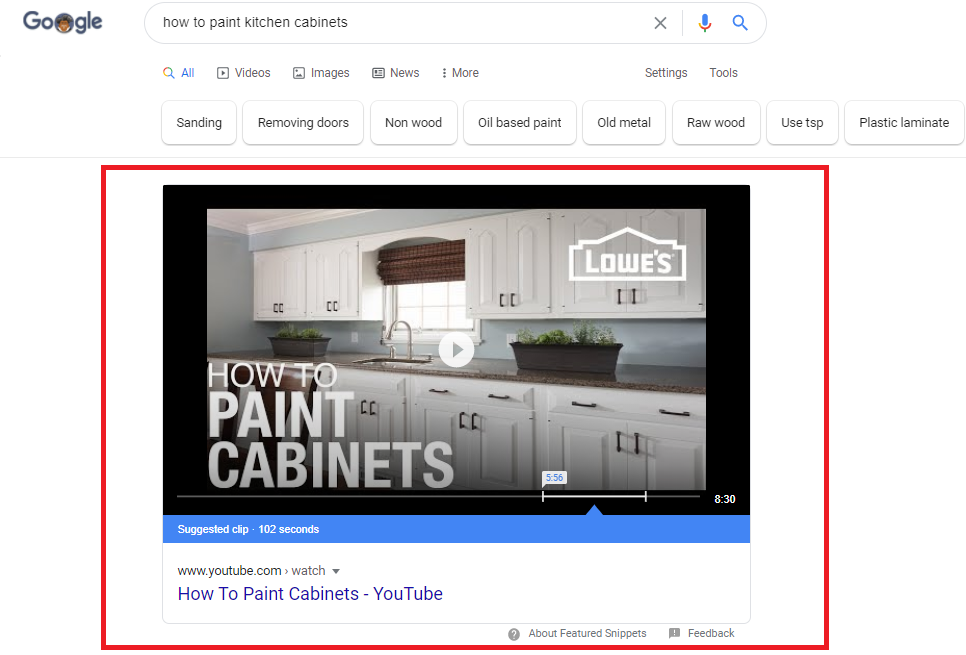Click the 8:30 video duration label

point(724,499)
